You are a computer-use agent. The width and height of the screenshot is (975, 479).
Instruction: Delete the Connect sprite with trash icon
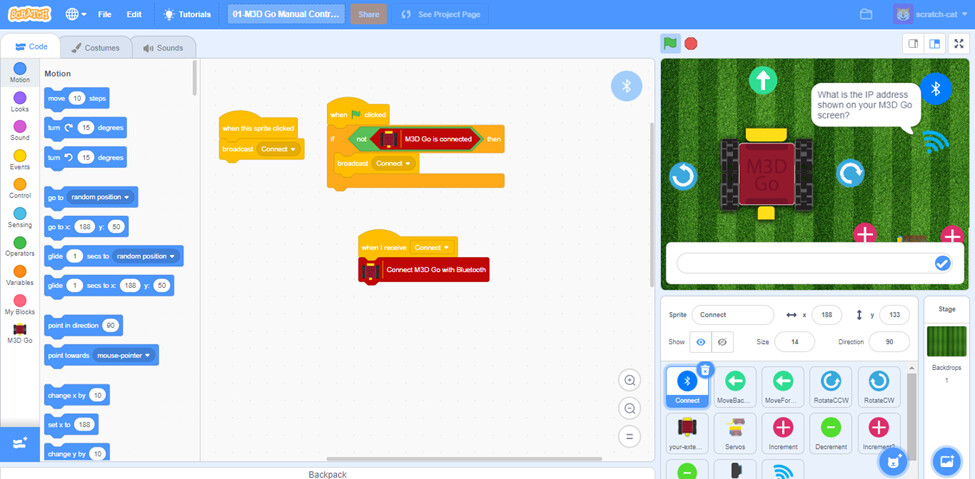pyautogui.click(x=705, y=370)
